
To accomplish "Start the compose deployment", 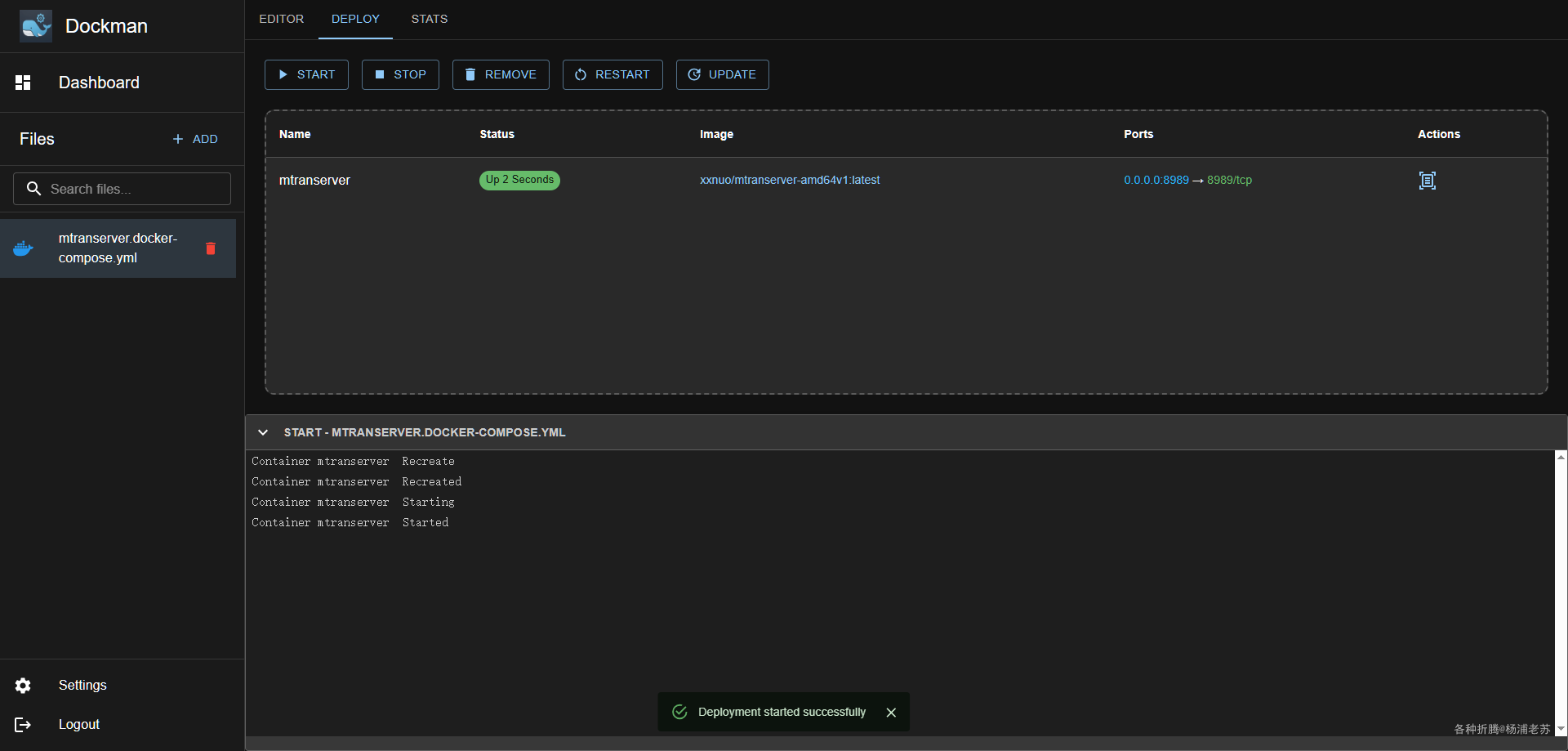I will click(x=306, y=74).
